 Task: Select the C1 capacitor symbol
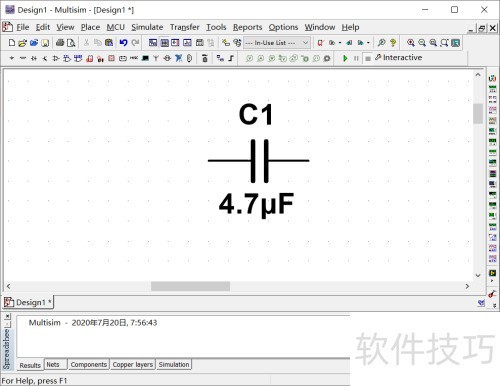(259, 161)
